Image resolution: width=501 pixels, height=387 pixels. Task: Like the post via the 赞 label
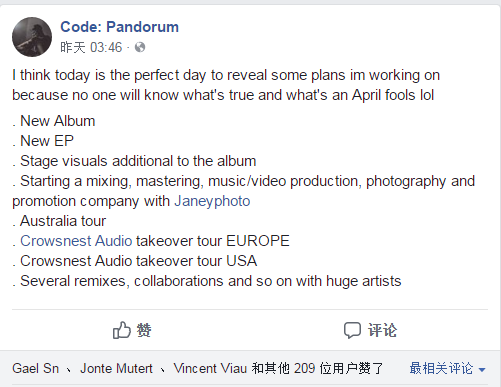point(144,330)
